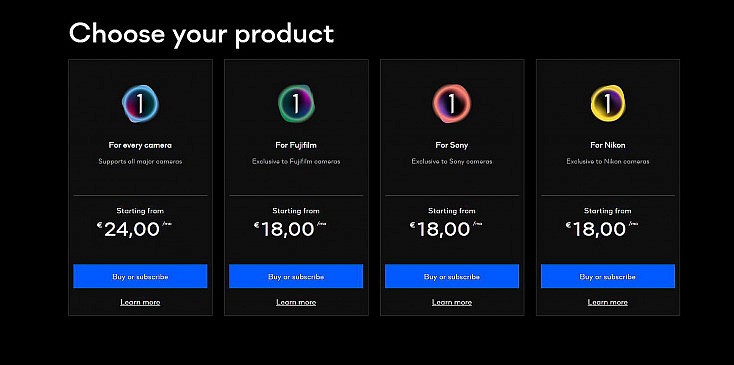Viewport: 734px width, 365px height.
Task: Buy or subscribe to Sony plan
Action: pyautogui.click(x=452, y=276)
